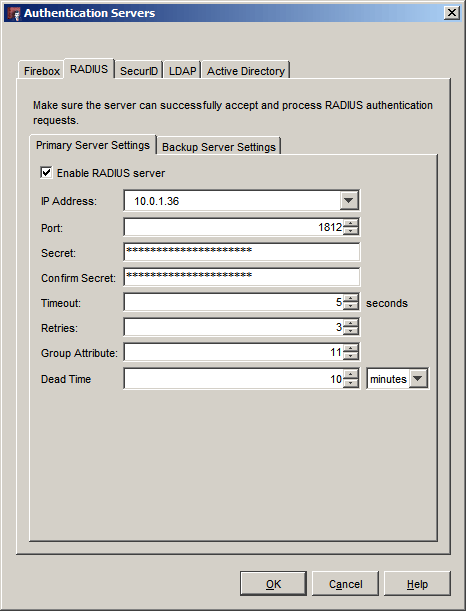This screenshot has height=611, width=466.
Task: Open the Firebox tab
Action: tap(42, 71)
